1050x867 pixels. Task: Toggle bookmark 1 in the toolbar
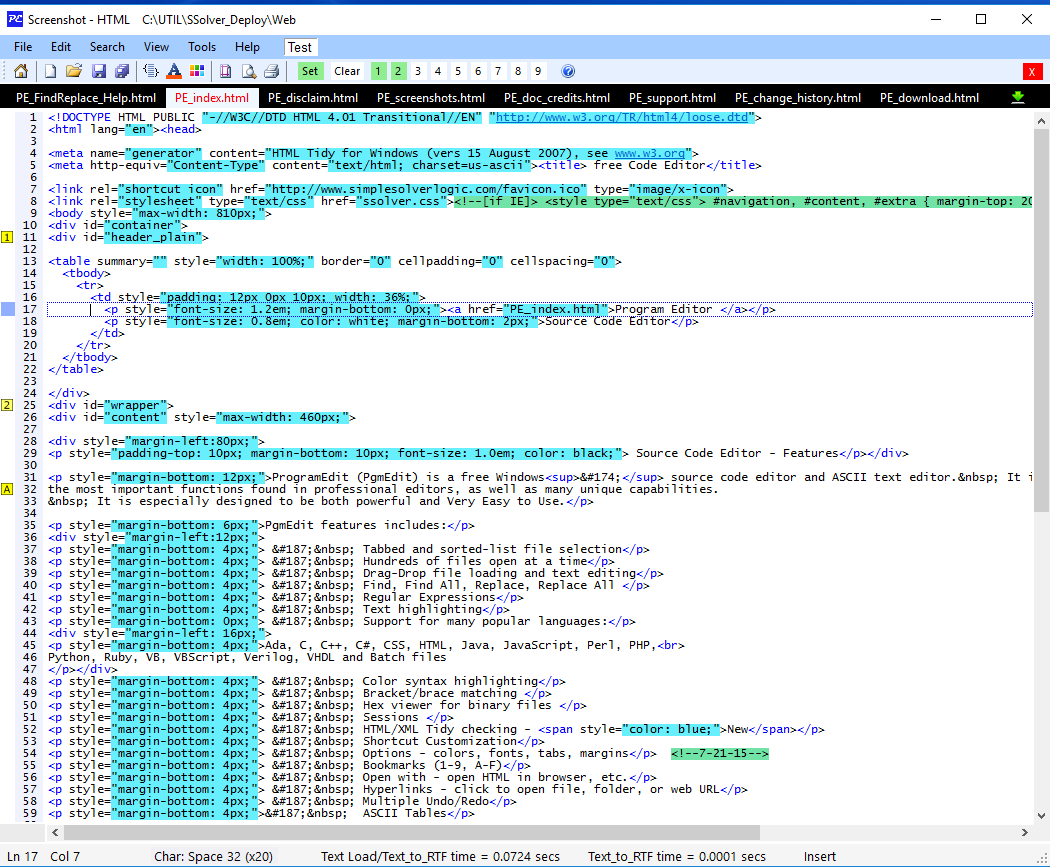coord(378,71)
